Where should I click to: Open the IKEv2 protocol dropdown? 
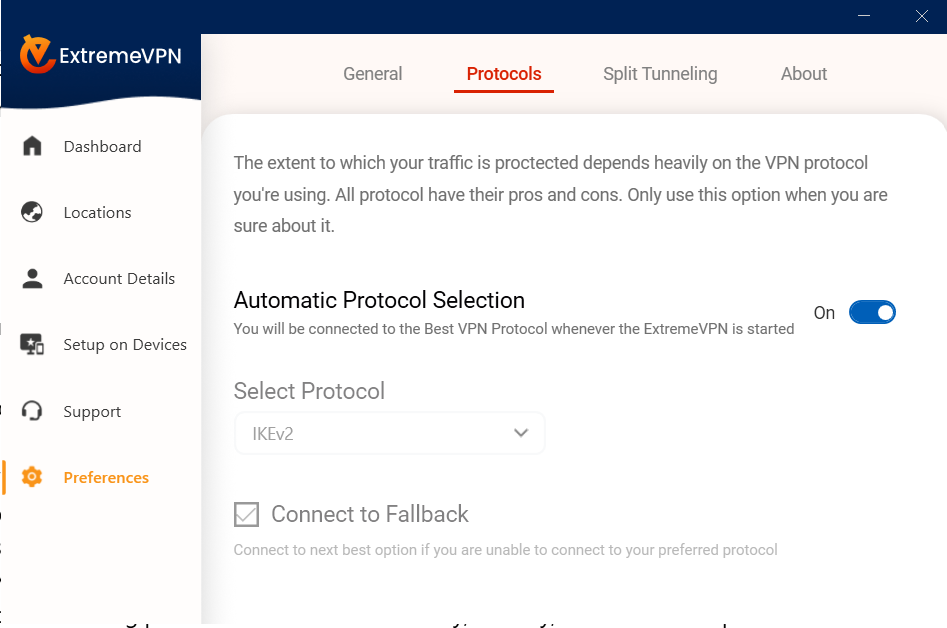[389, 433]
